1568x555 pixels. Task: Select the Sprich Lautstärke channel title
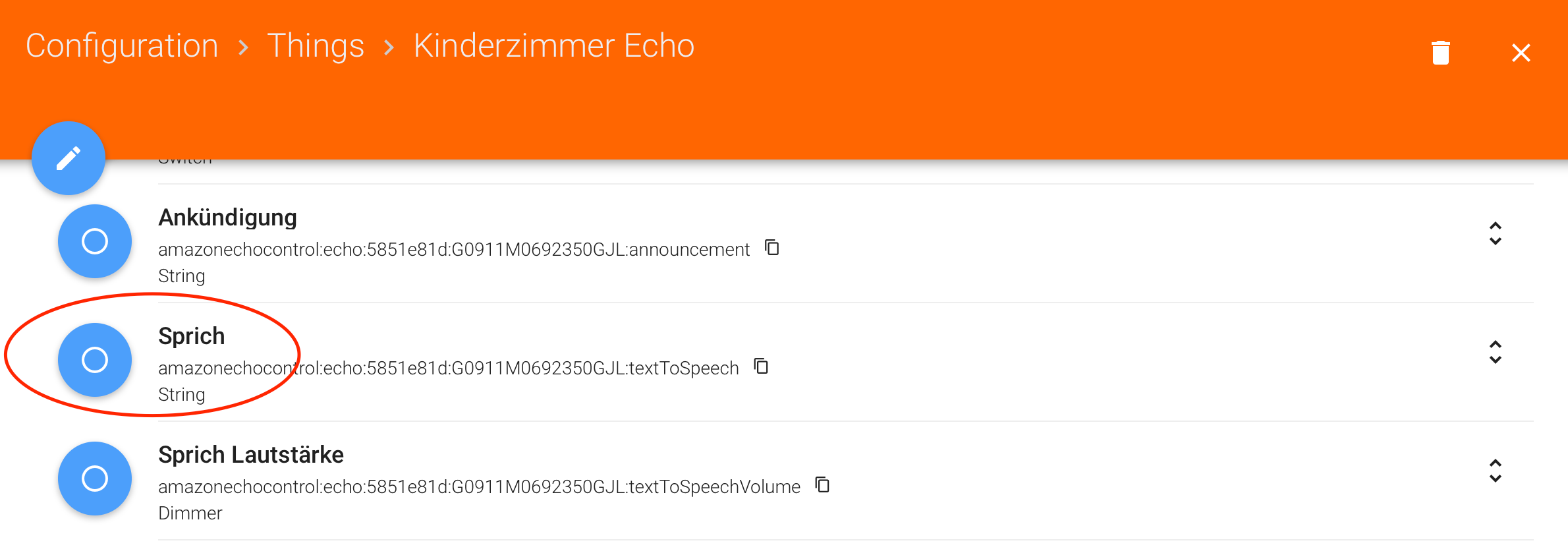pos(251,455)
